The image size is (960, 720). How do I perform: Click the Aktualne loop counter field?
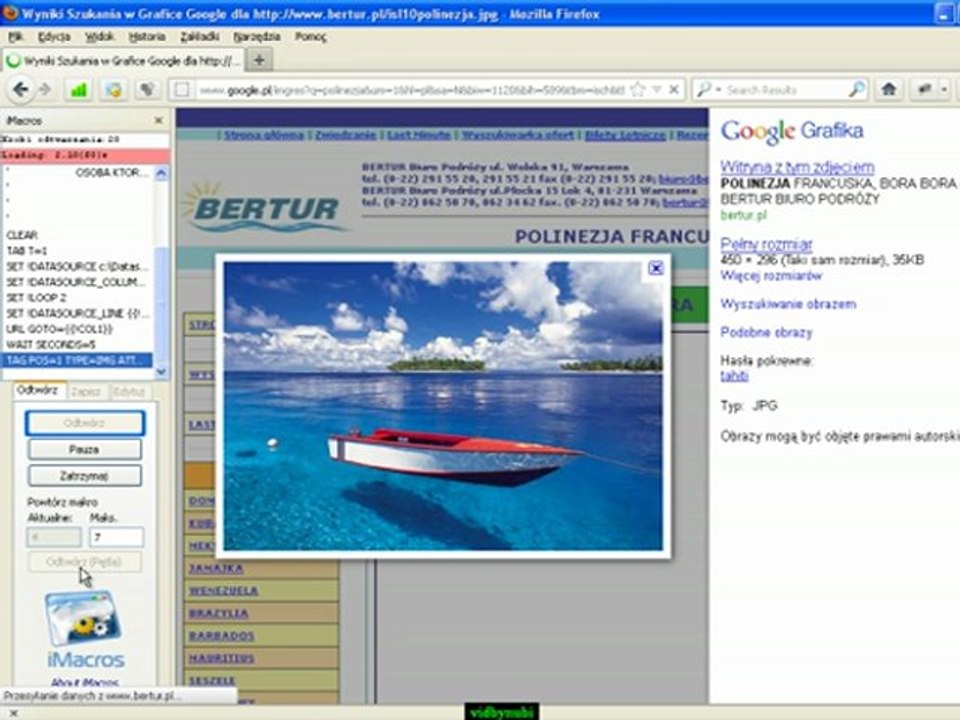pyautogui.click(x=54, y=537)
